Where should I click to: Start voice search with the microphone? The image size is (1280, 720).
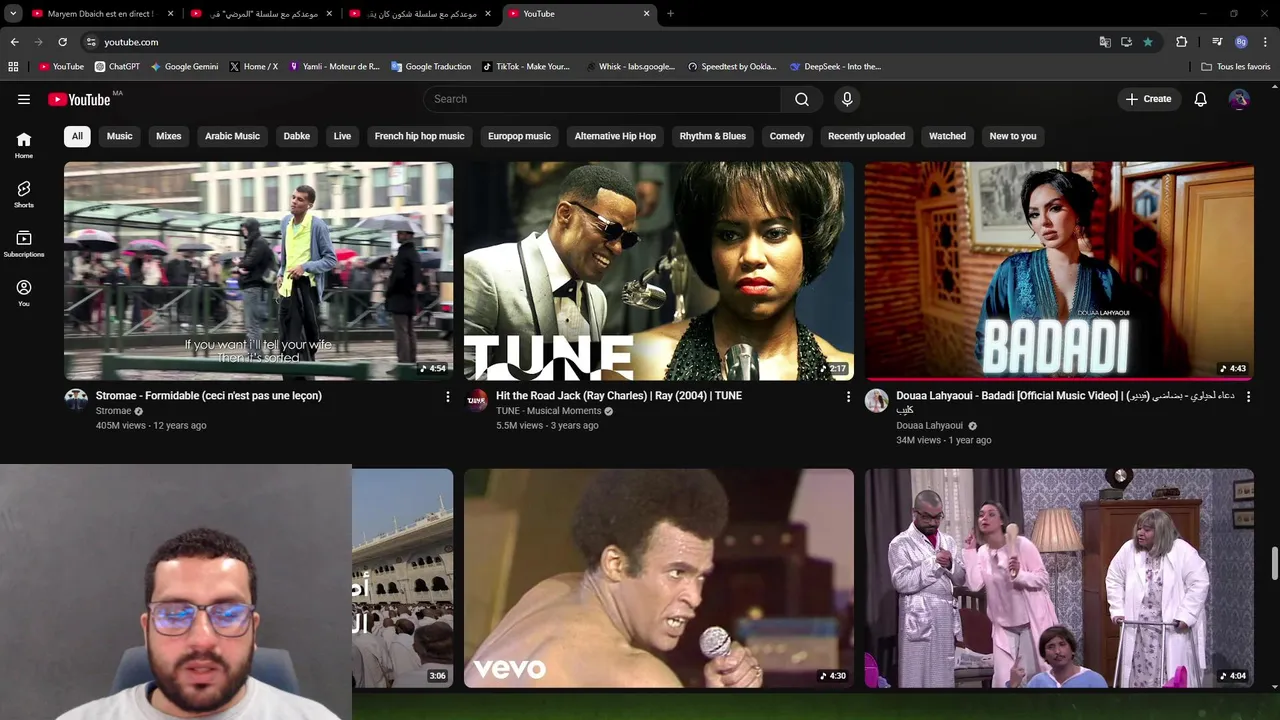(847, 99)
